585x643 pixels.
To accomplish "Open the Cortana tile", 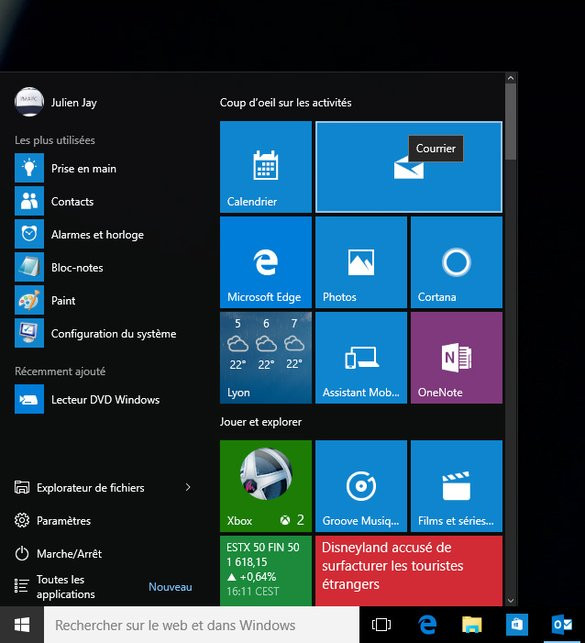I will 456,262.
